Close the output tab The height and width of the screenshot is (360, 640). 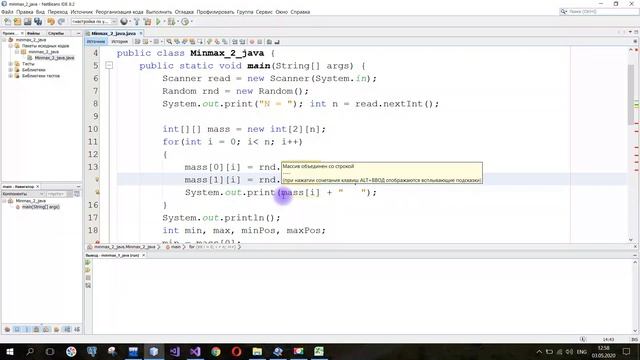tap(143, 255)
